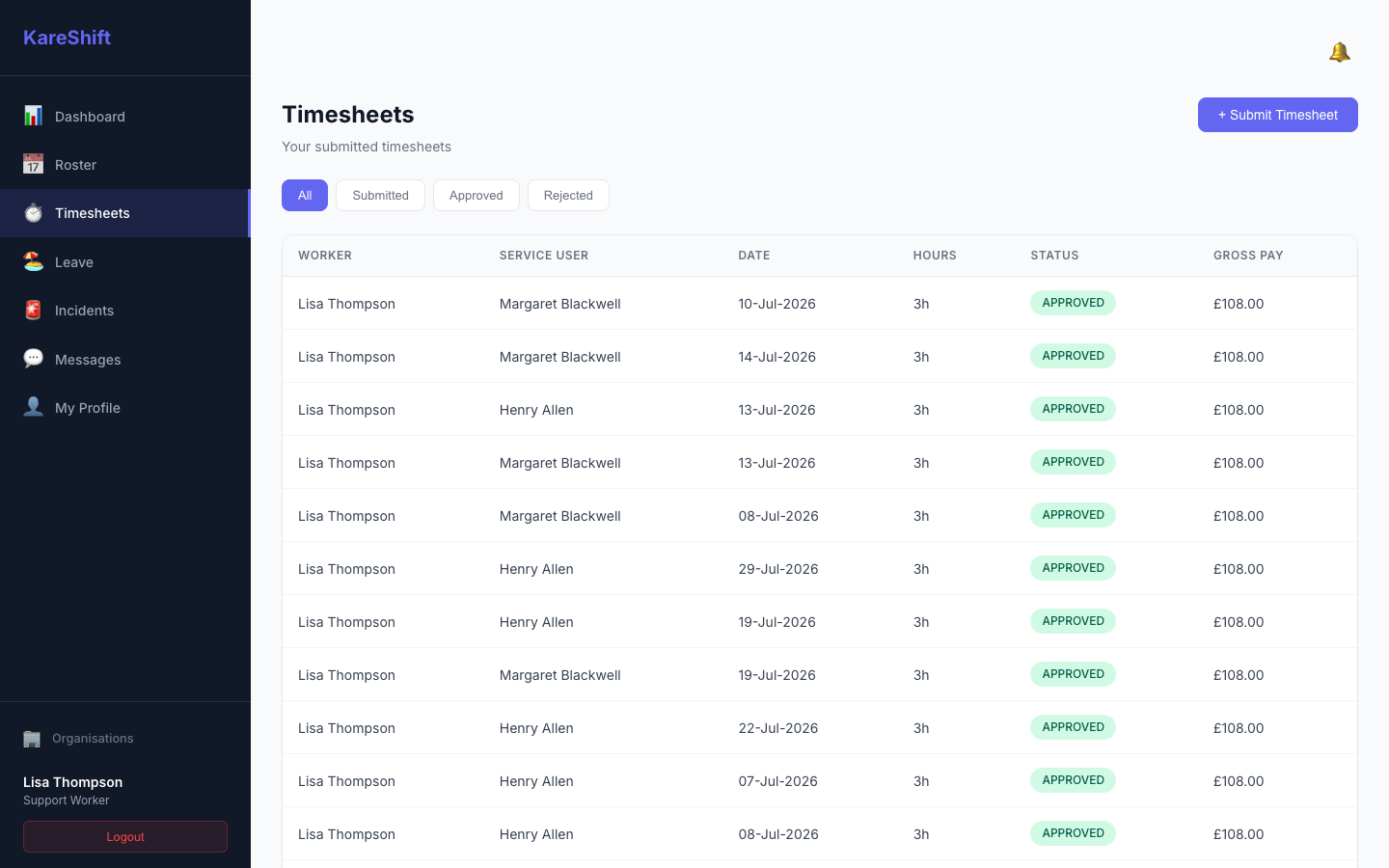Click the WORKER column header
The width and height of the screenshot is (1389, 868).
(x=325, y=256)
